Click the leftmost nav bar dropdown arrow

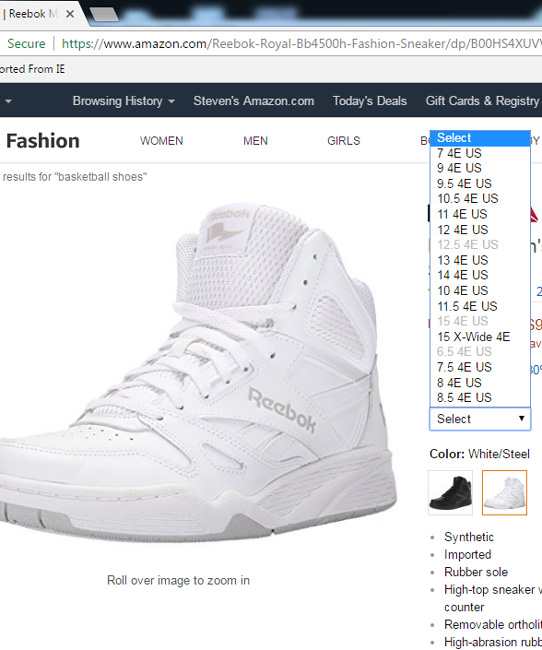8,101
